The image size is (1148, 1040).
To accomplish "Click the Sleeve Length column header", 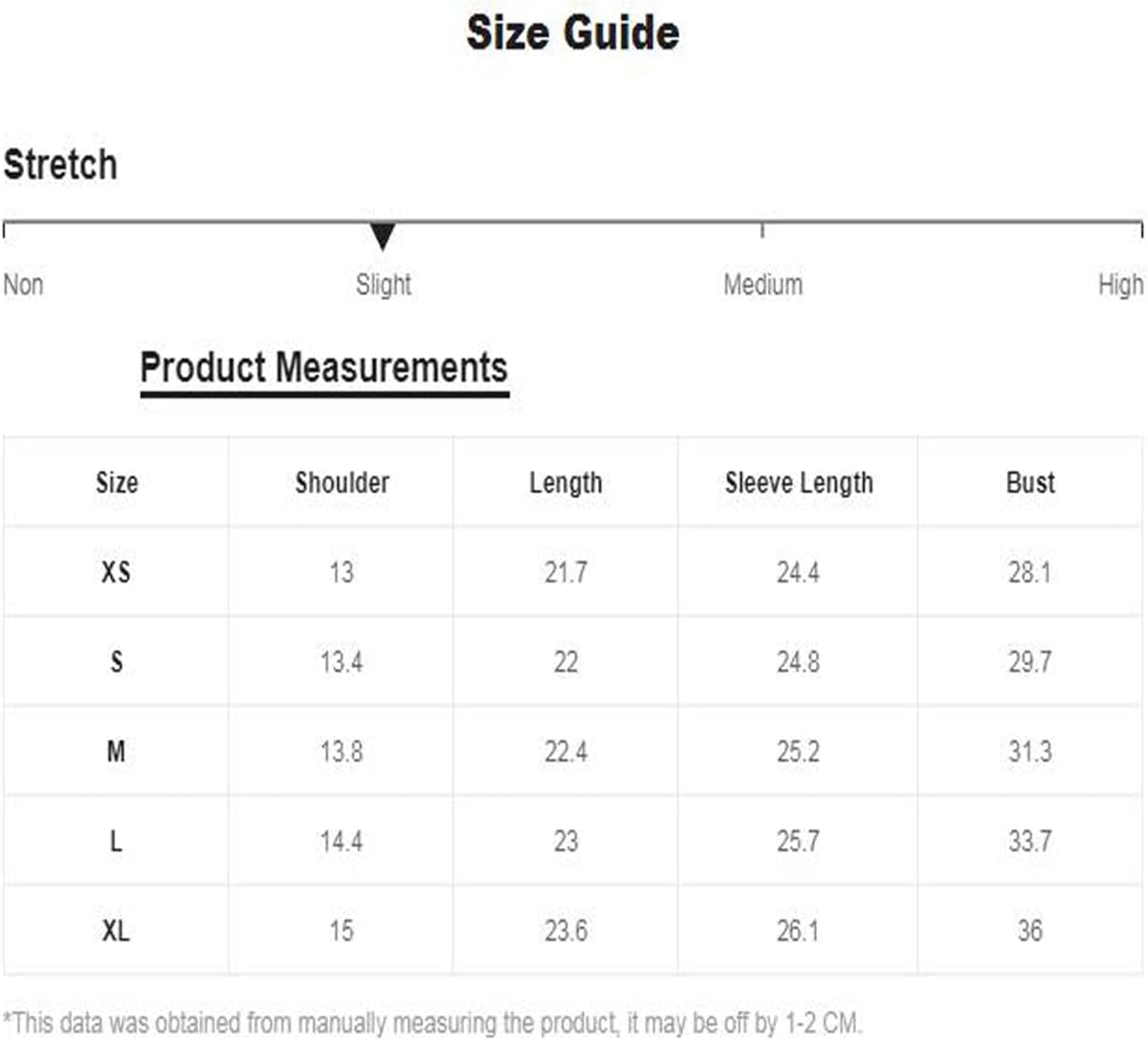I will point(799,482).
